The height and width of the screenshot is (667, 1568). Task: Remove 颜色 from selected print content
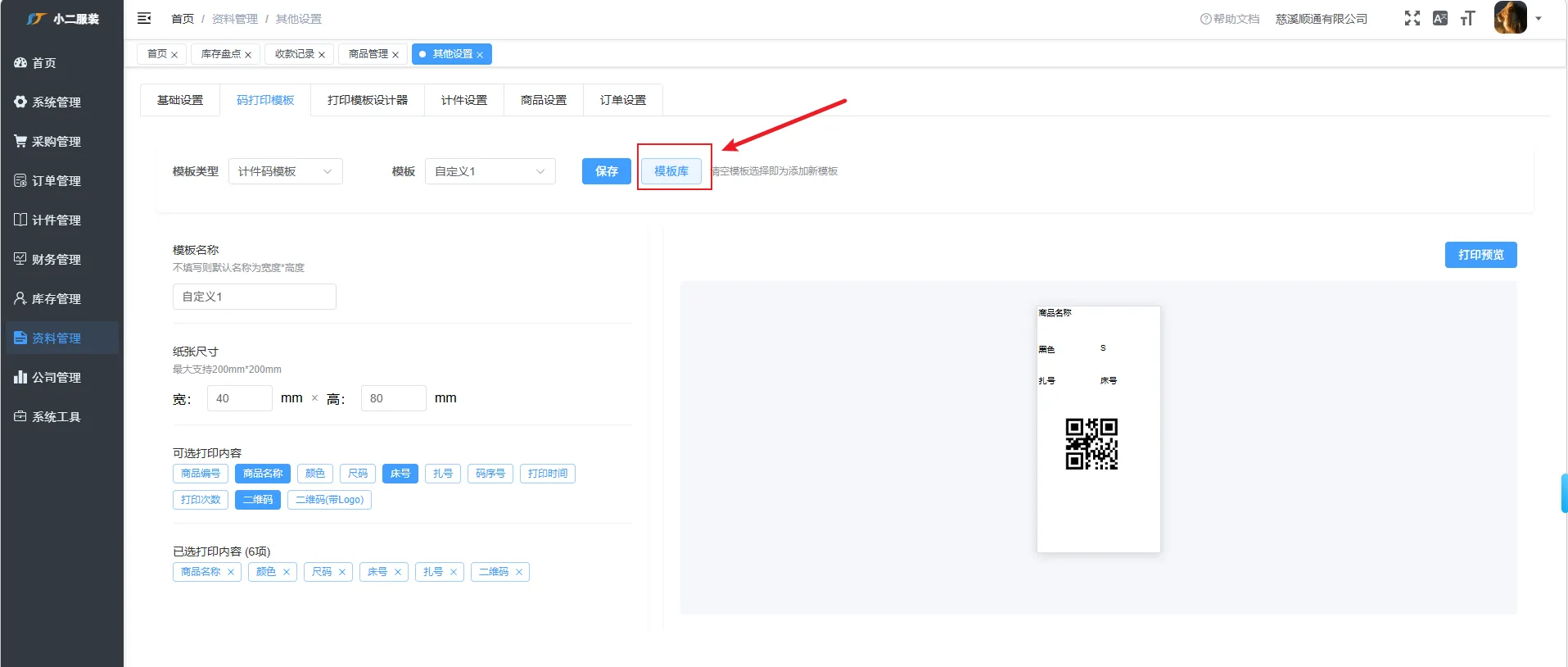[x=287, y=572]
